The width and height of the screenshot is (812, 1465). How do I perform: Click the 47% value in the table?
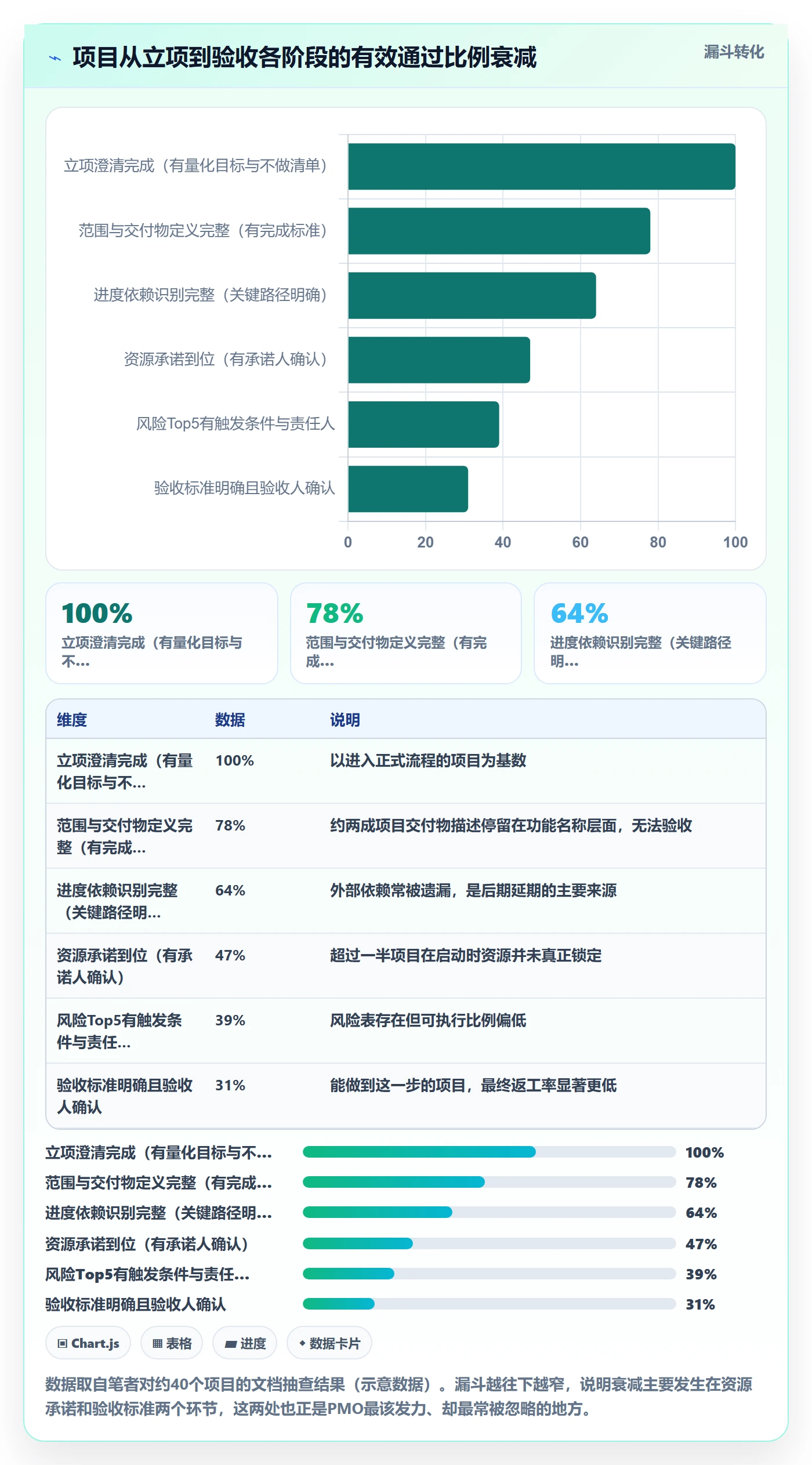[230, 955]
